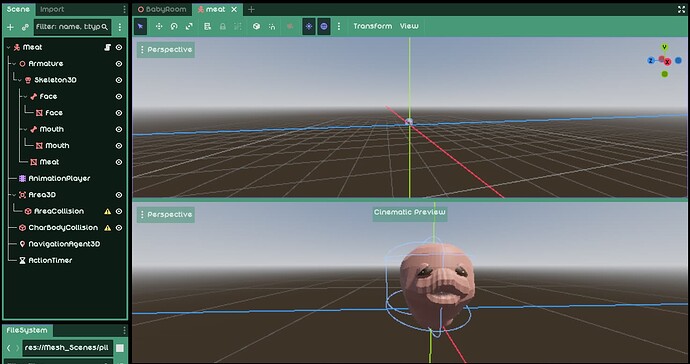Collapse the Meat root node
This screenshot has height=364, width=690.
[x=8, y=47]
